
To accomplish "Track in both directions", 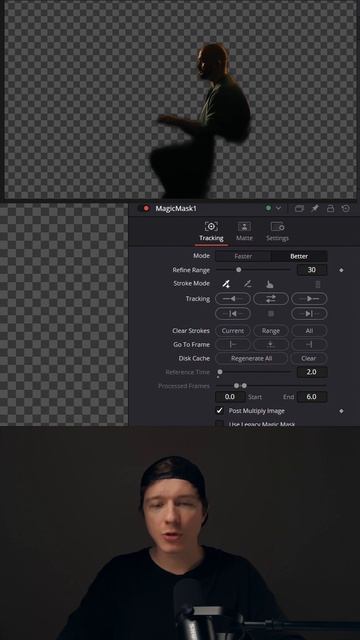I will tap(271, 299).
